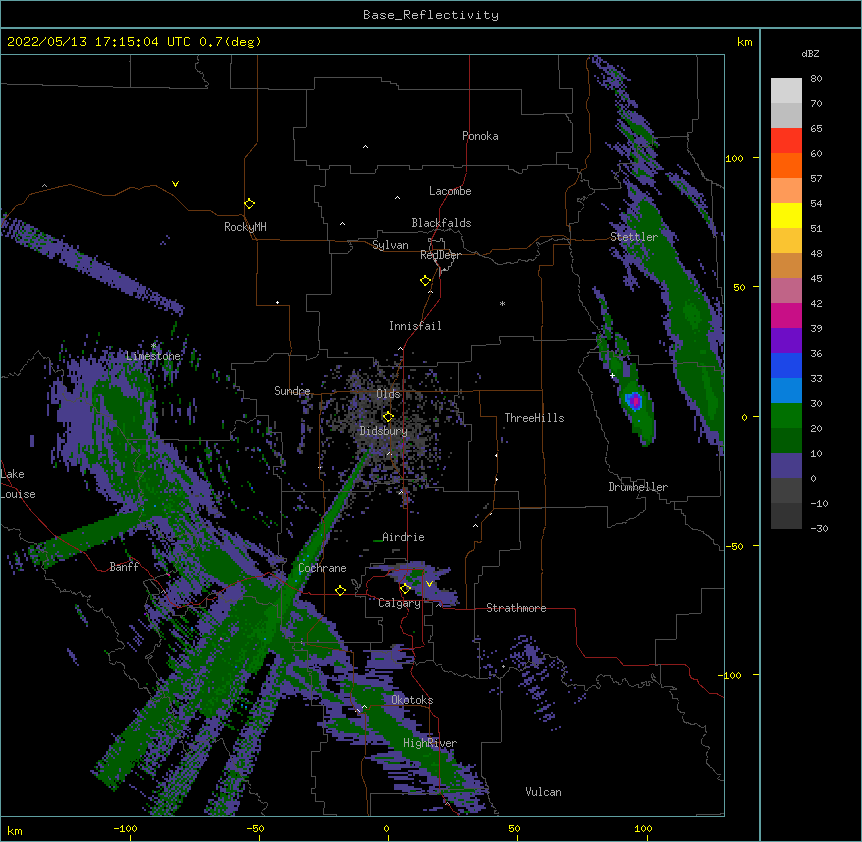The width and height of the screenshot is (862, 842).
Task: Select the Airdrie label
Action: (x=403, y=537)
